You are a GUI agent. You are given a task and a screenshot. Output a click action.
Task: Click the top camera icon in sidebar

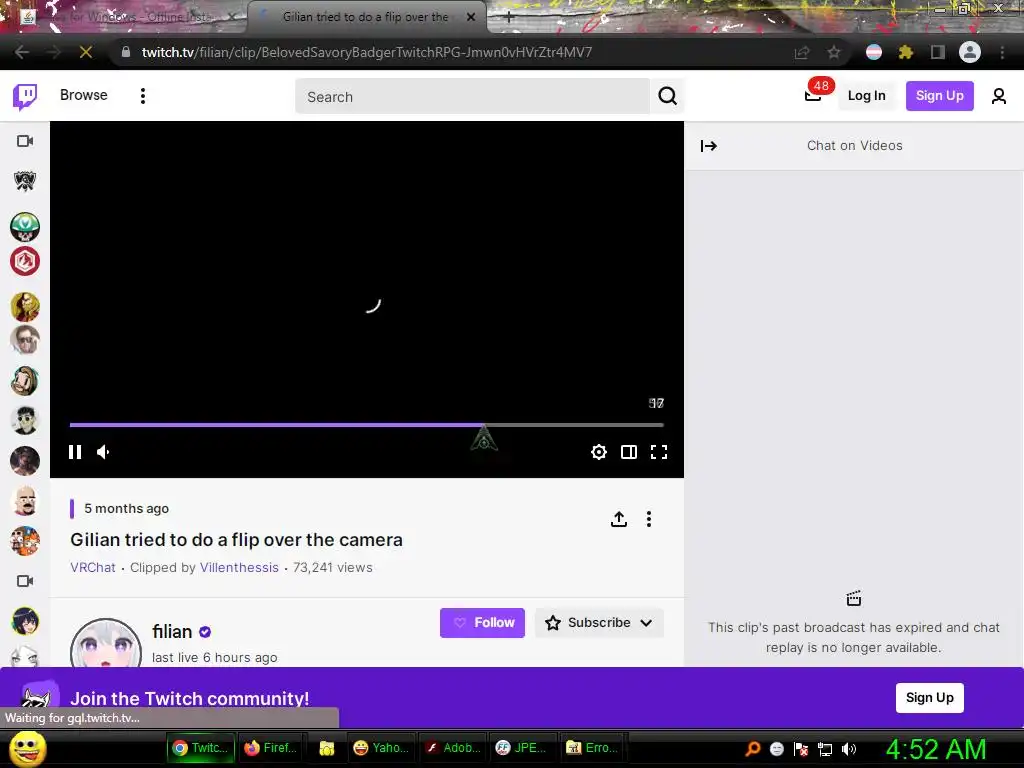point(25,141)
